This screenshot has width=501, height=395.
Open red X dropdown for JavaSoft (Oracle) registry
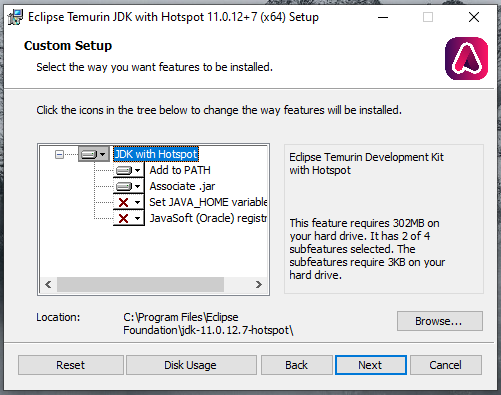coord(129,218)
